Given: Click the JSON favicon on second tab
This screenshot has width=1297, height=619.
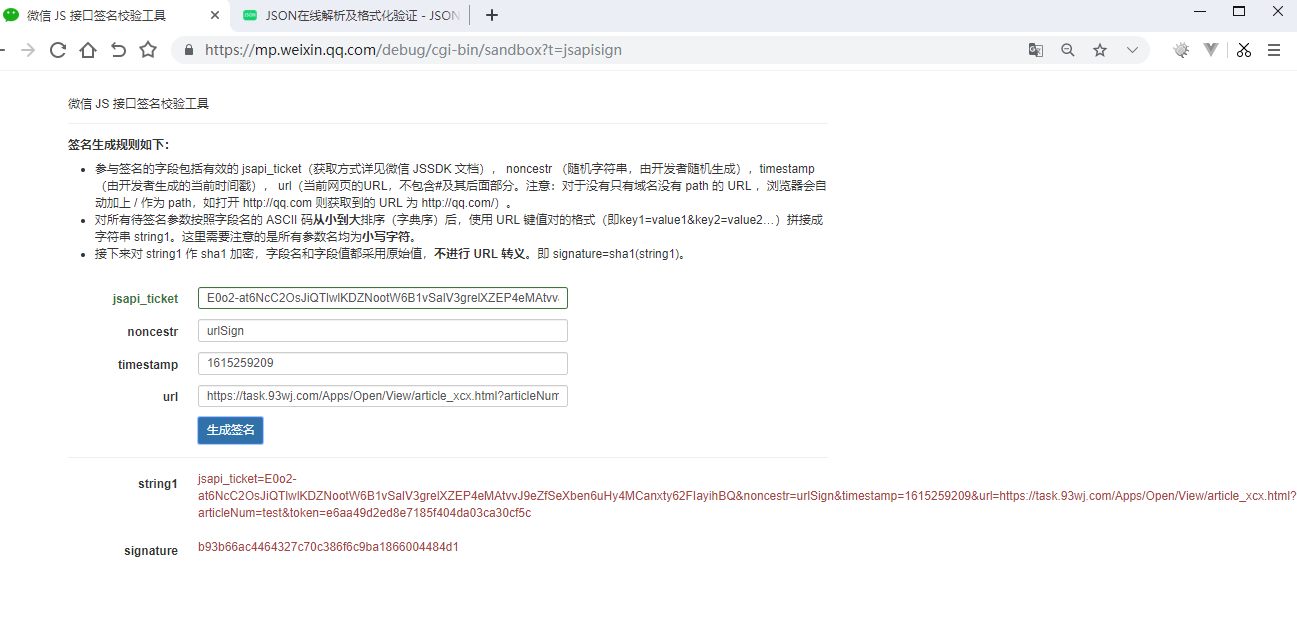Looking at the screenshot, I should [250, 15].
